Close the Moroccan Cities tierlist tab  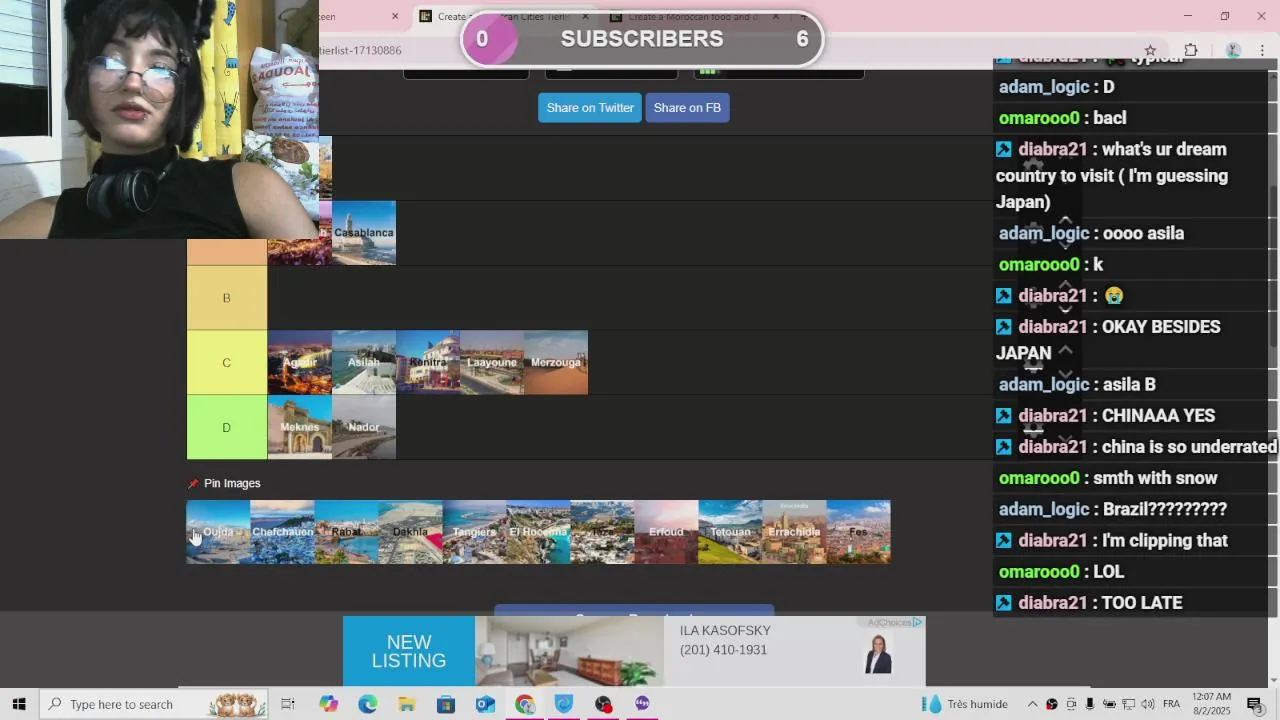(586, 16)
